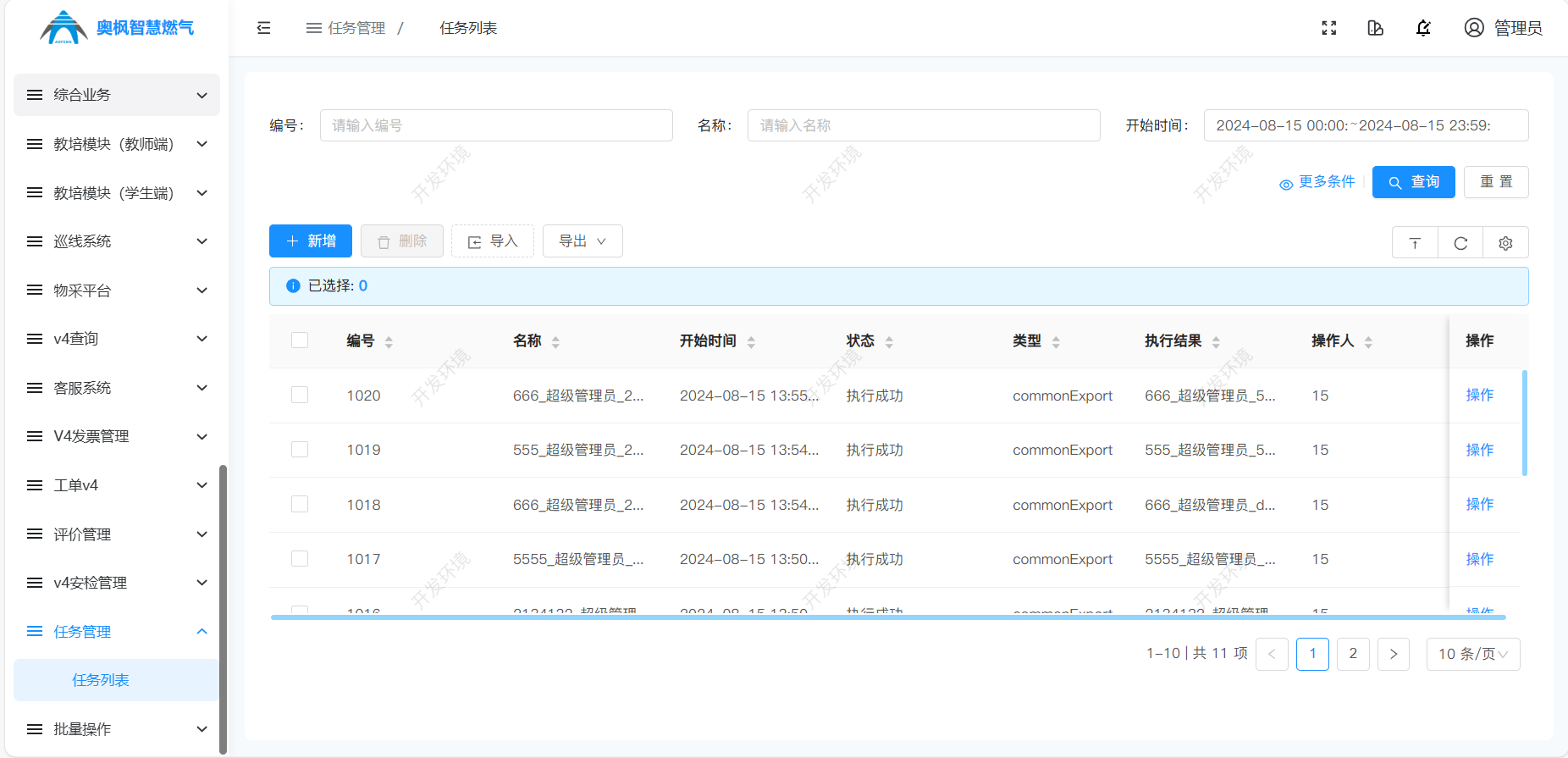
Task: Sort by 编号 column sort arrows
Action: (x=389, y=342)
